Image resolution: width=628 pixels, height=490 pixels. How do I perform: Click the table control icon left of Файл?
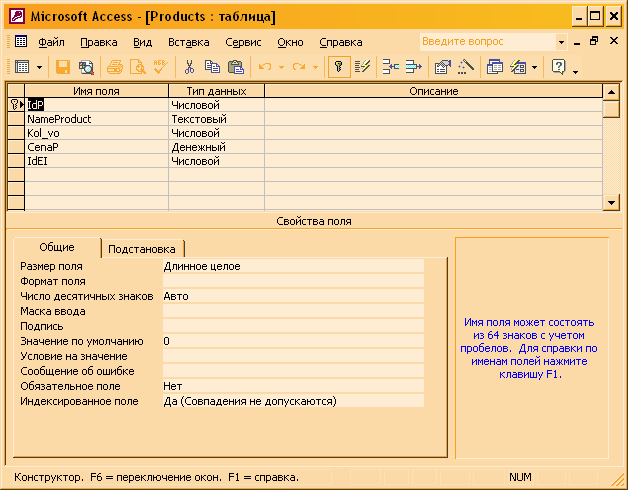coord(21,41)
